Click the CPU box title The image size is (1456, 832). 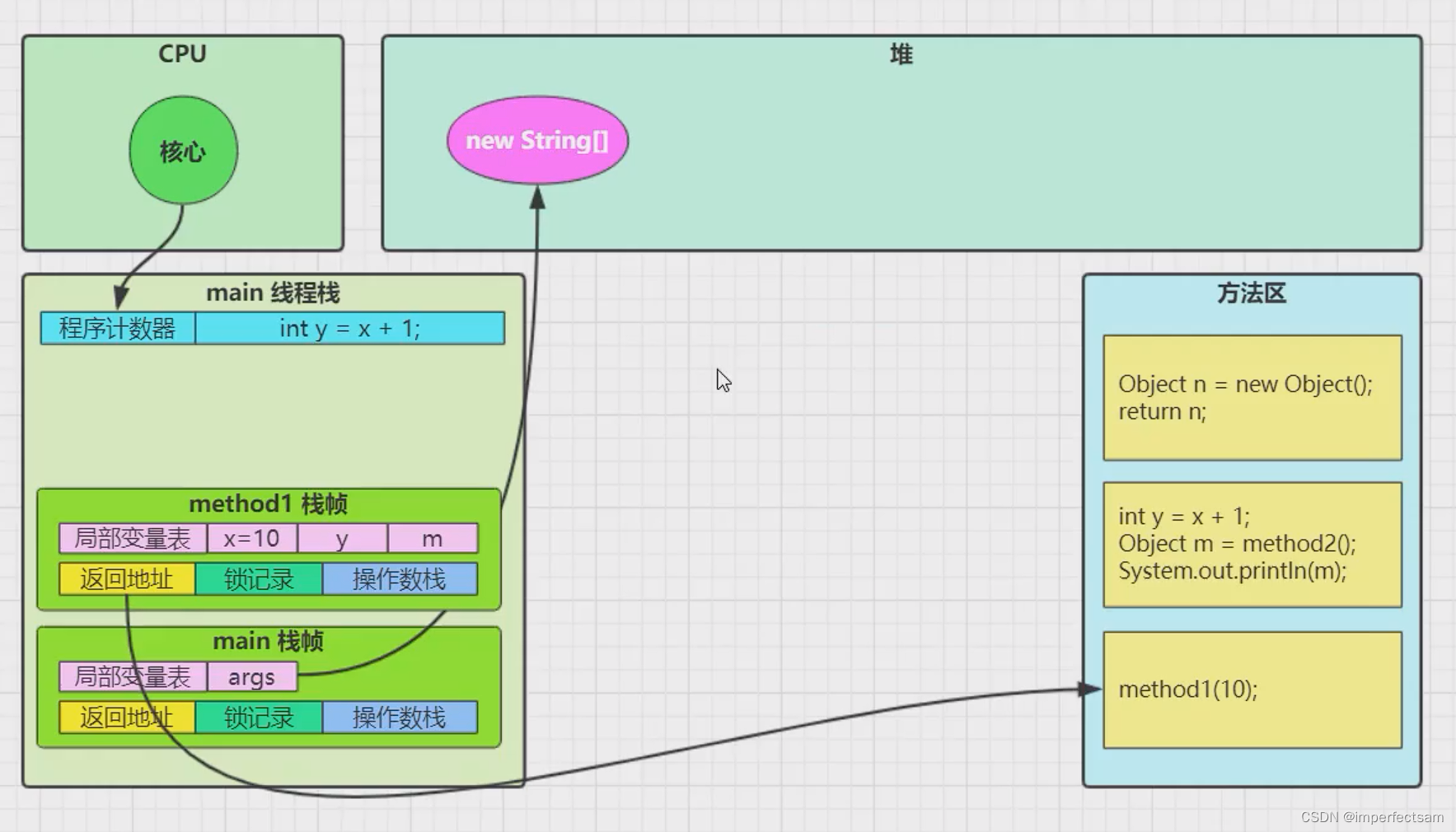pos(182,54)
